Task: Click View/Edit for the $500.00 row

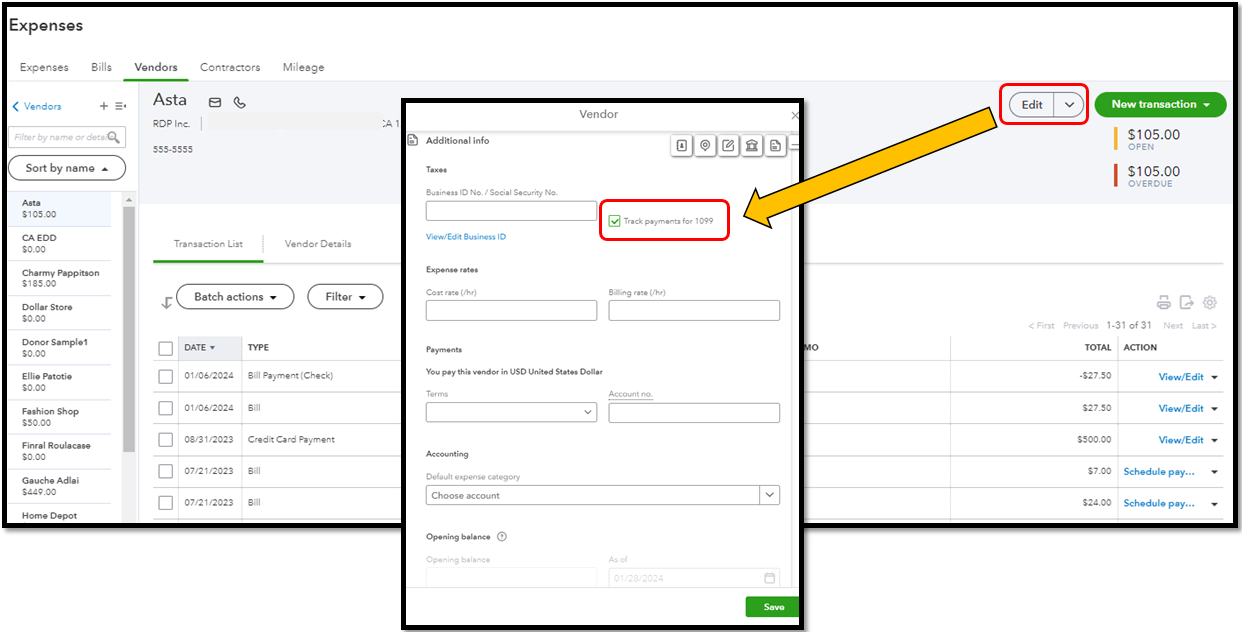Action: [1181, 440]
